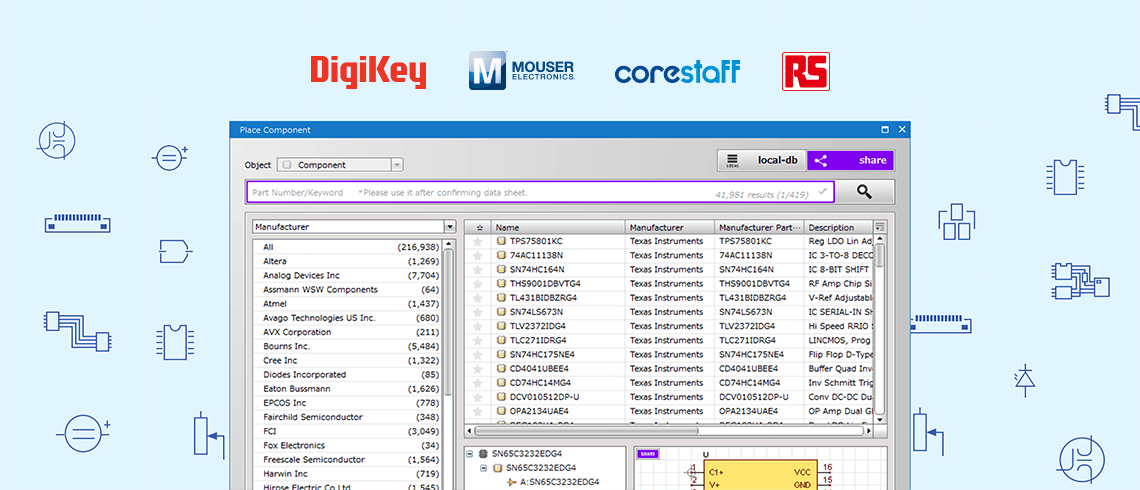1140x490 pixels.
Task: Click component icon of DCV010512DP-U
Action: click(x=501, y=397)
